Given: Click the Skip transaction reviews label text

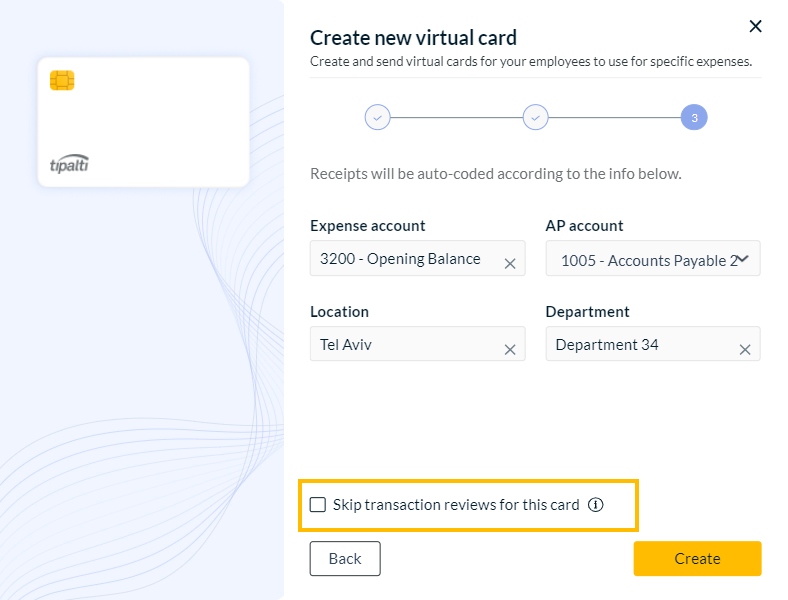Looking at the screenshot, I should (456, 505).
